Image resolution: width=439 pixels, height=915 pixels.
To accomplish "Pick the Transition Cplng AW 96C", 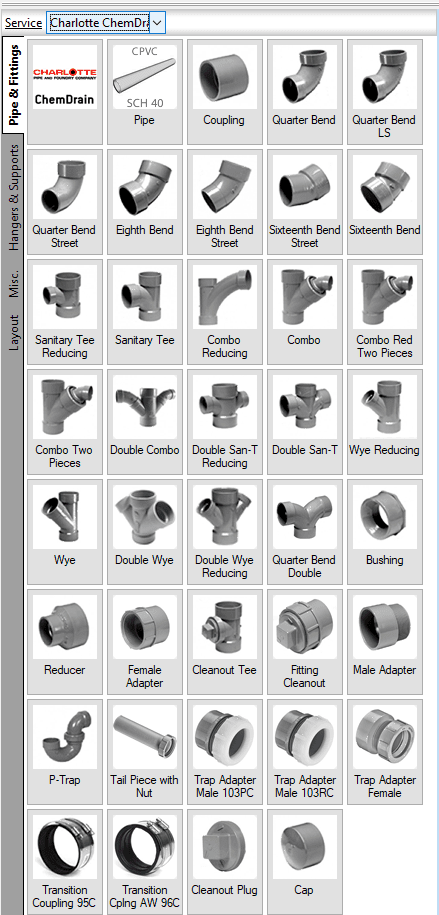I will pyautogui.click(x=145, y=862).
